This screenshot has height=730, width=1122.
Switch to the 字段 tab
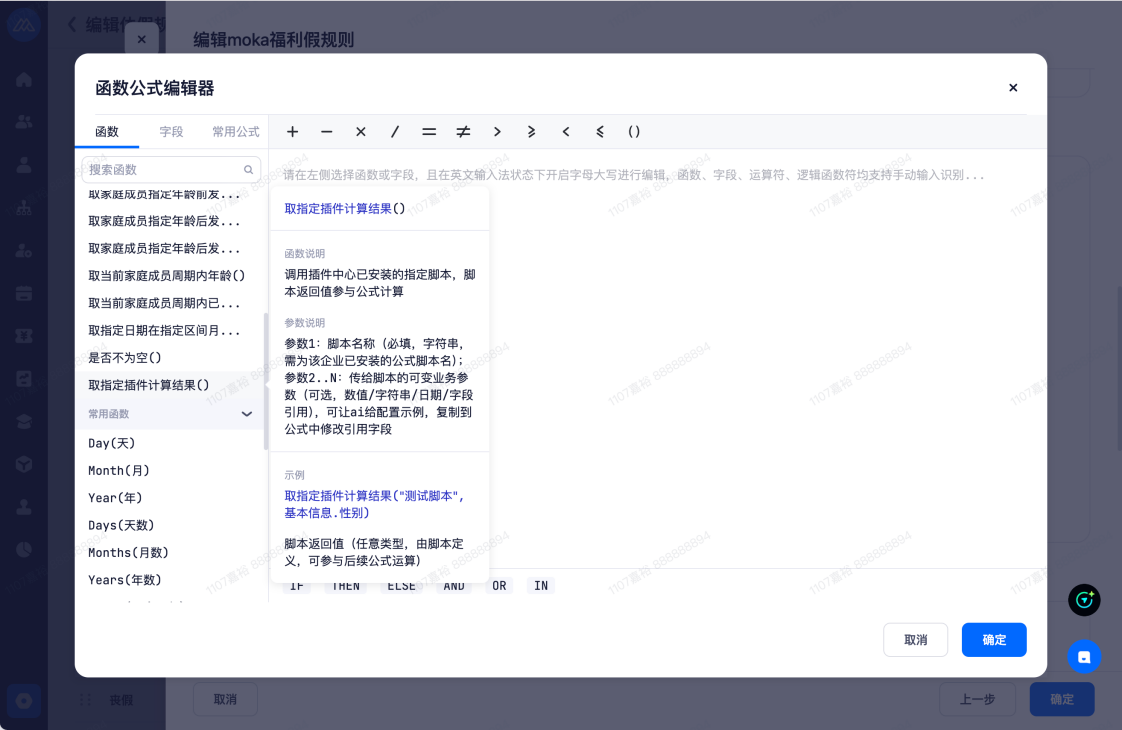coord(171,132)
